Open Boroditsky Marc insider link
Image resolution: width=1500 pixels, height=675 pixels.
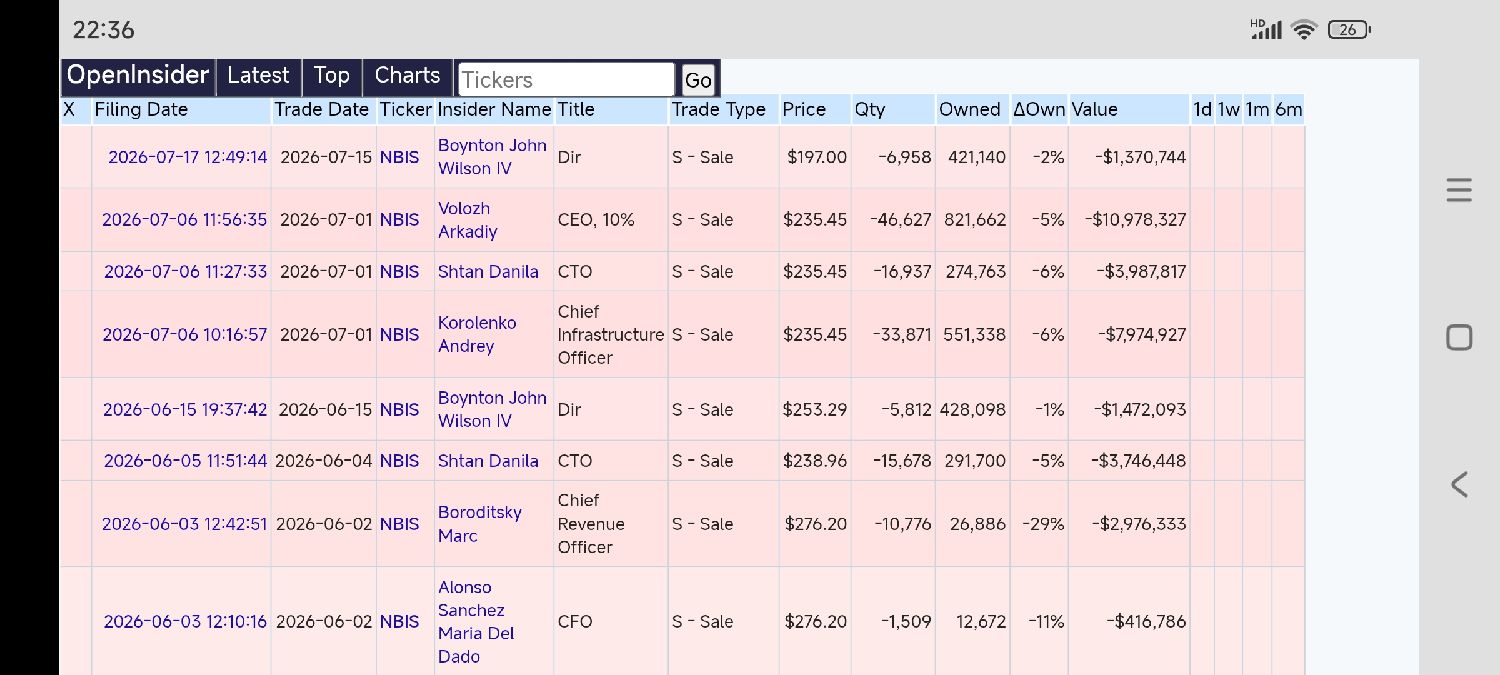click(x=480, y=524)
